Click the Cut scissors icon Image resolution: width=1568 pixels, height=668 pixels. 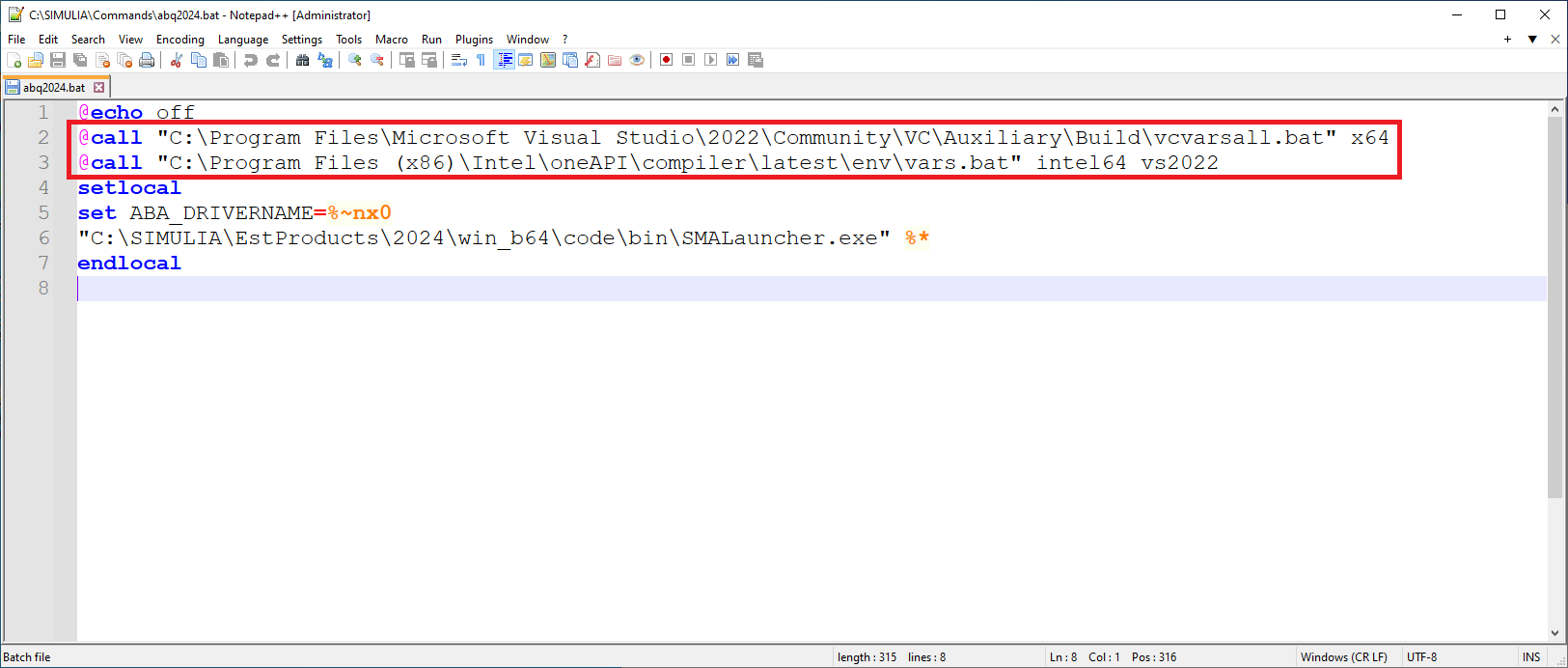pos(177,60)
